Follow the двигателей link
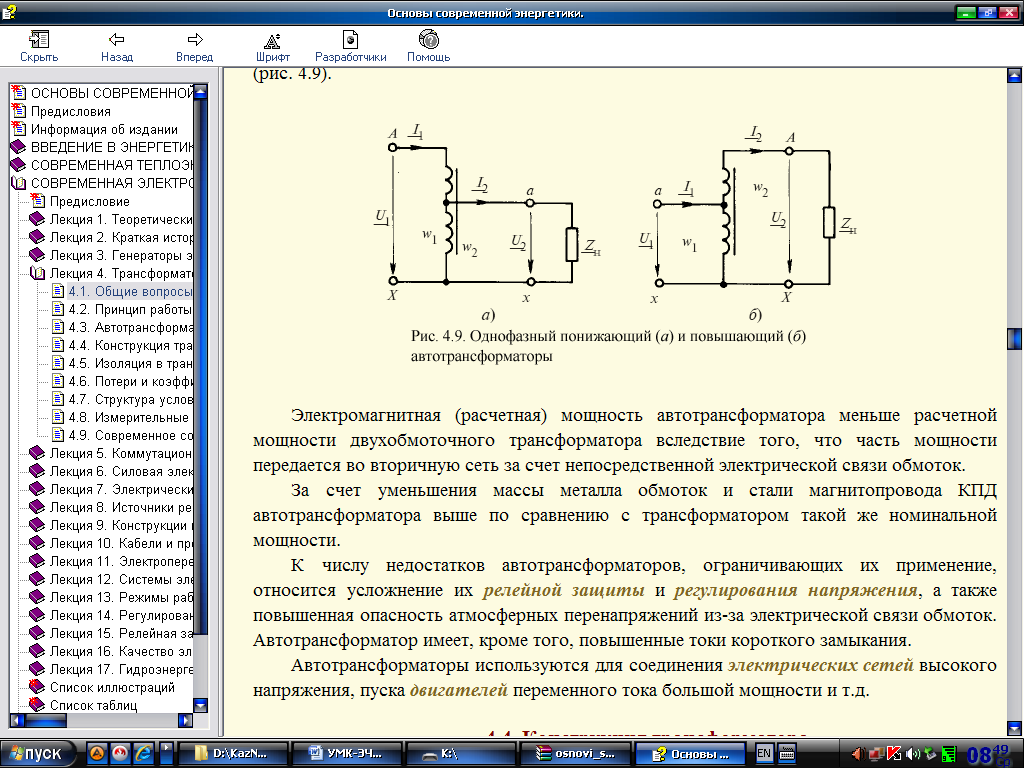1024x768 pixels. coord(458,690)
